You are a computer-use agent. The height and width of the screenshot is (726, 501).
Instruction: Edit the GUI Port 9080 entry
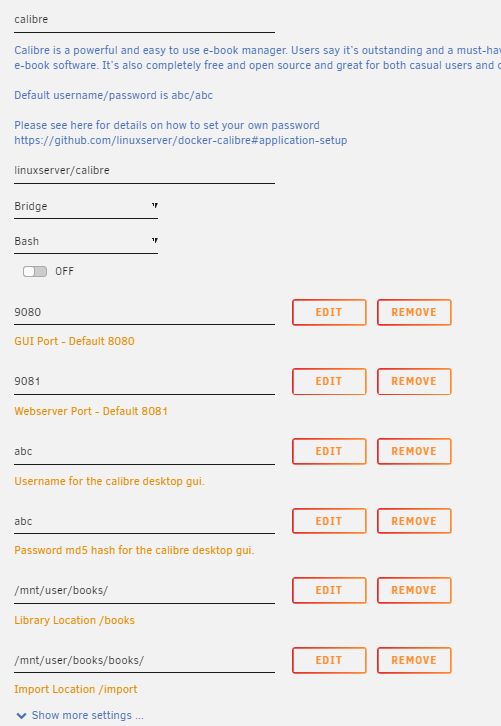pos(329,313)
